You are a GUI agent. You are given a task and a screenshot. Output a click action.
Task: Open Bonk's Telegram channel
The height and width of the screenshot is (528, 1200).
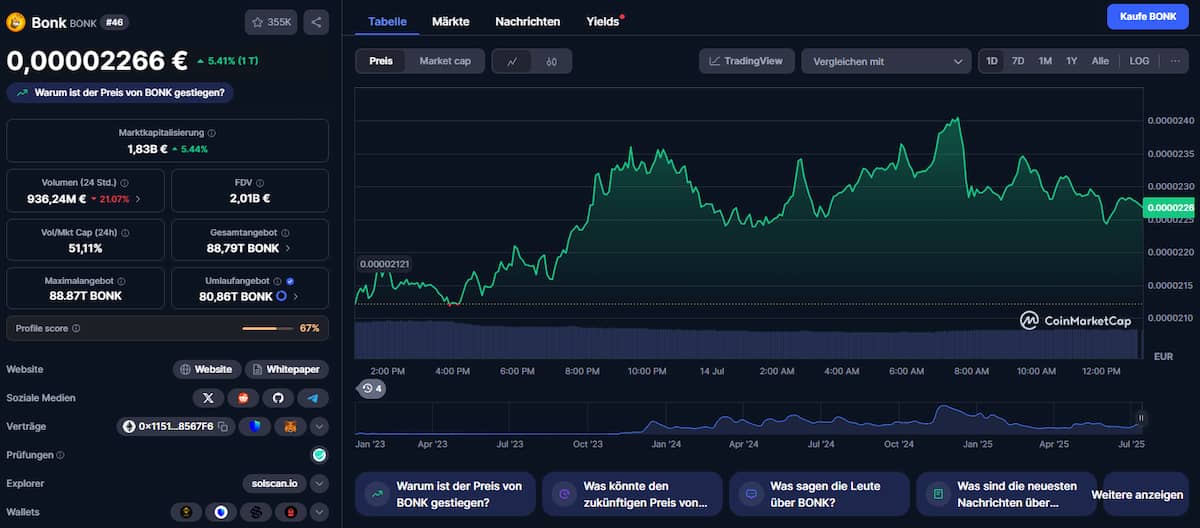click(313, 398)
